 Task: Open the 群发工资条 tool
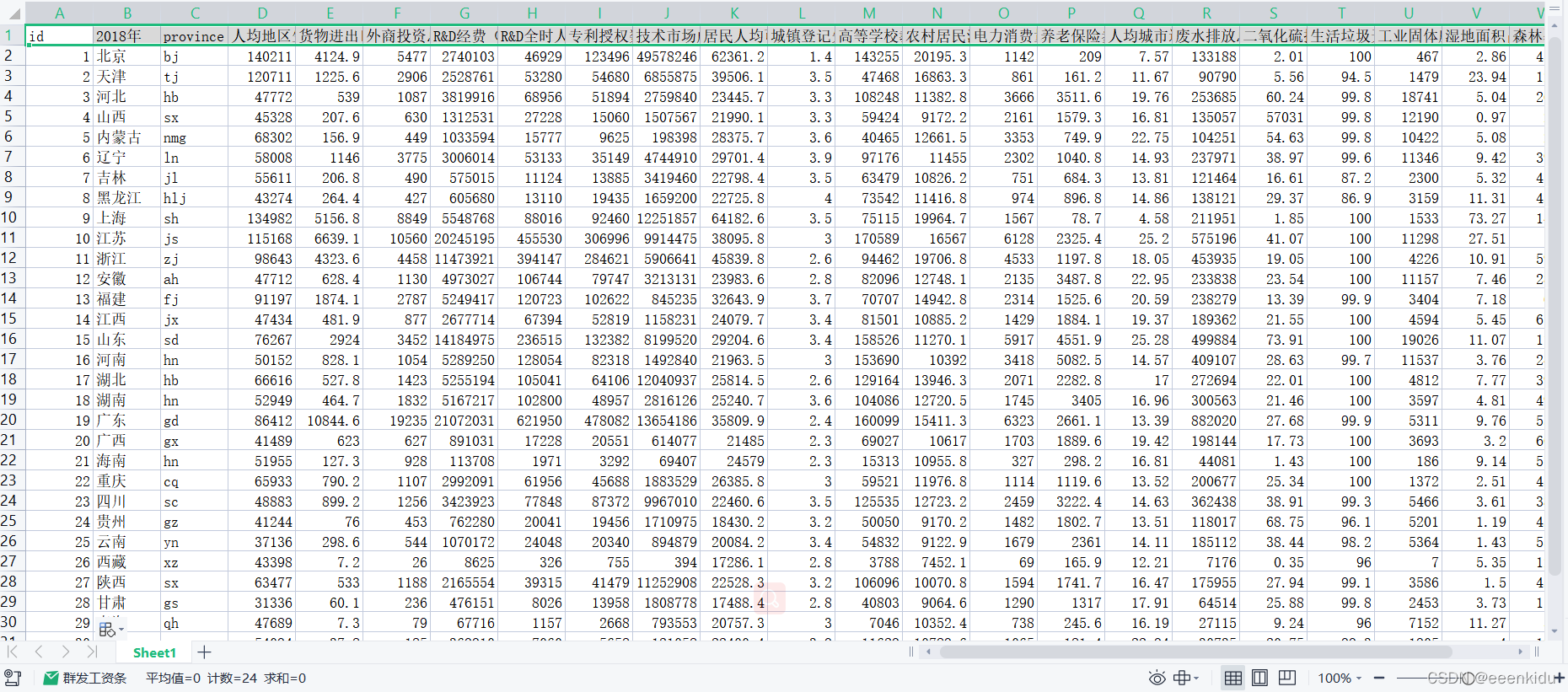tap(84, 678)
